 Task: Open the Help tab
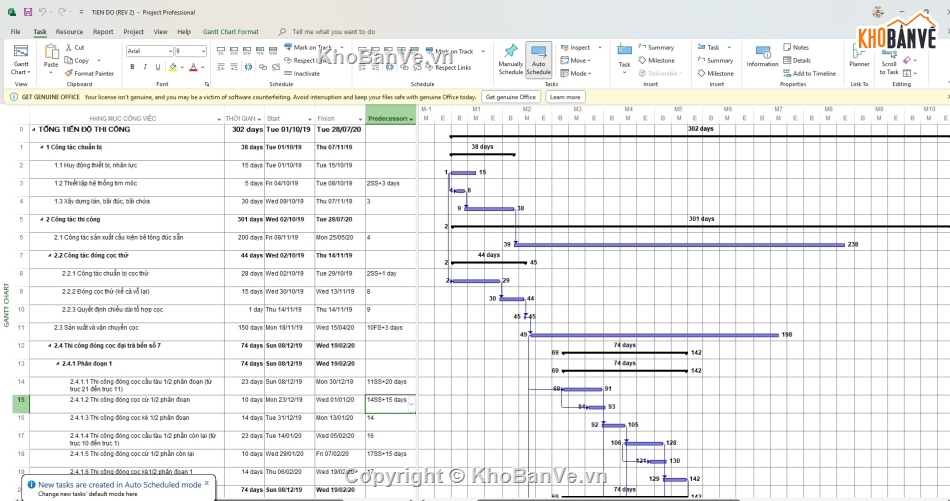(184, 32)
